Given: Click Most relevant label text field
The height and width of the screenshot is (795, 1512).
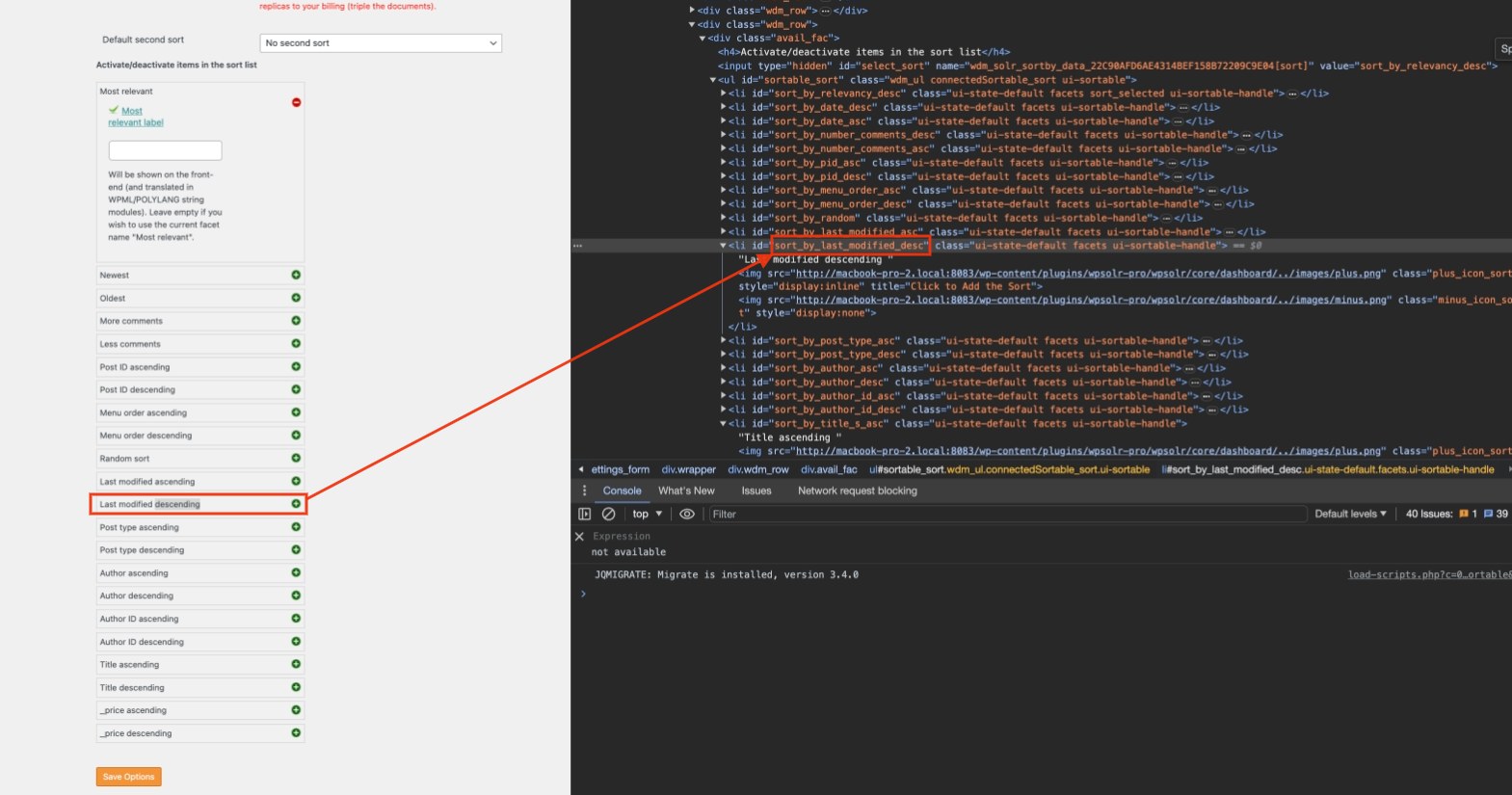Looking at the screenshot, I should tap(166, 150).
